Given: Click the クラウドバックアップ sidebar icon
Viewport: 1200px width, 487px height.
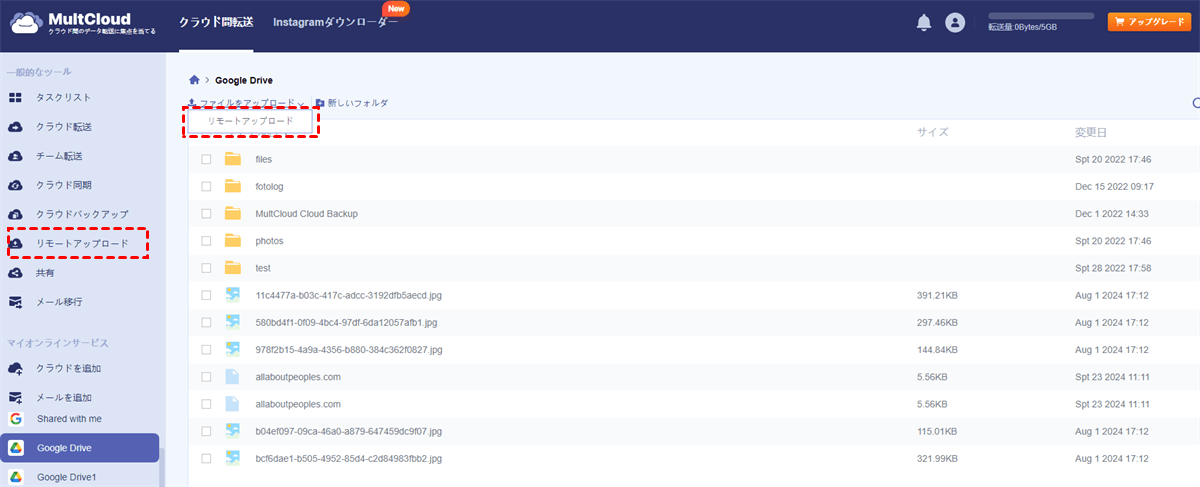Looking at the screenshot, I should click(x=15, y=214).
